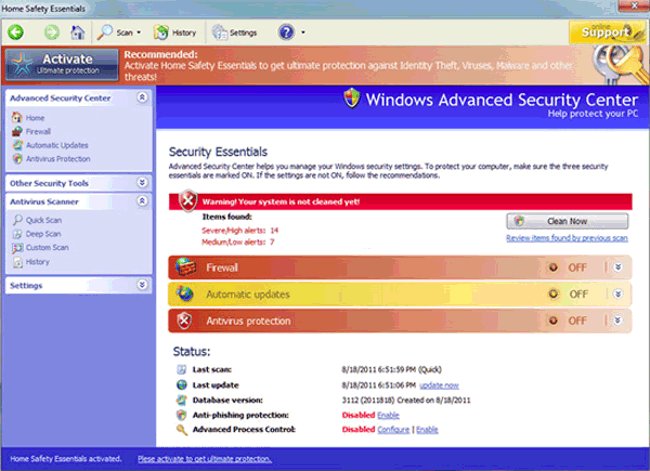Viewport: 650px width, 471px height.
Task: Expand the Firewall row chevron
Action: [618, 267]
